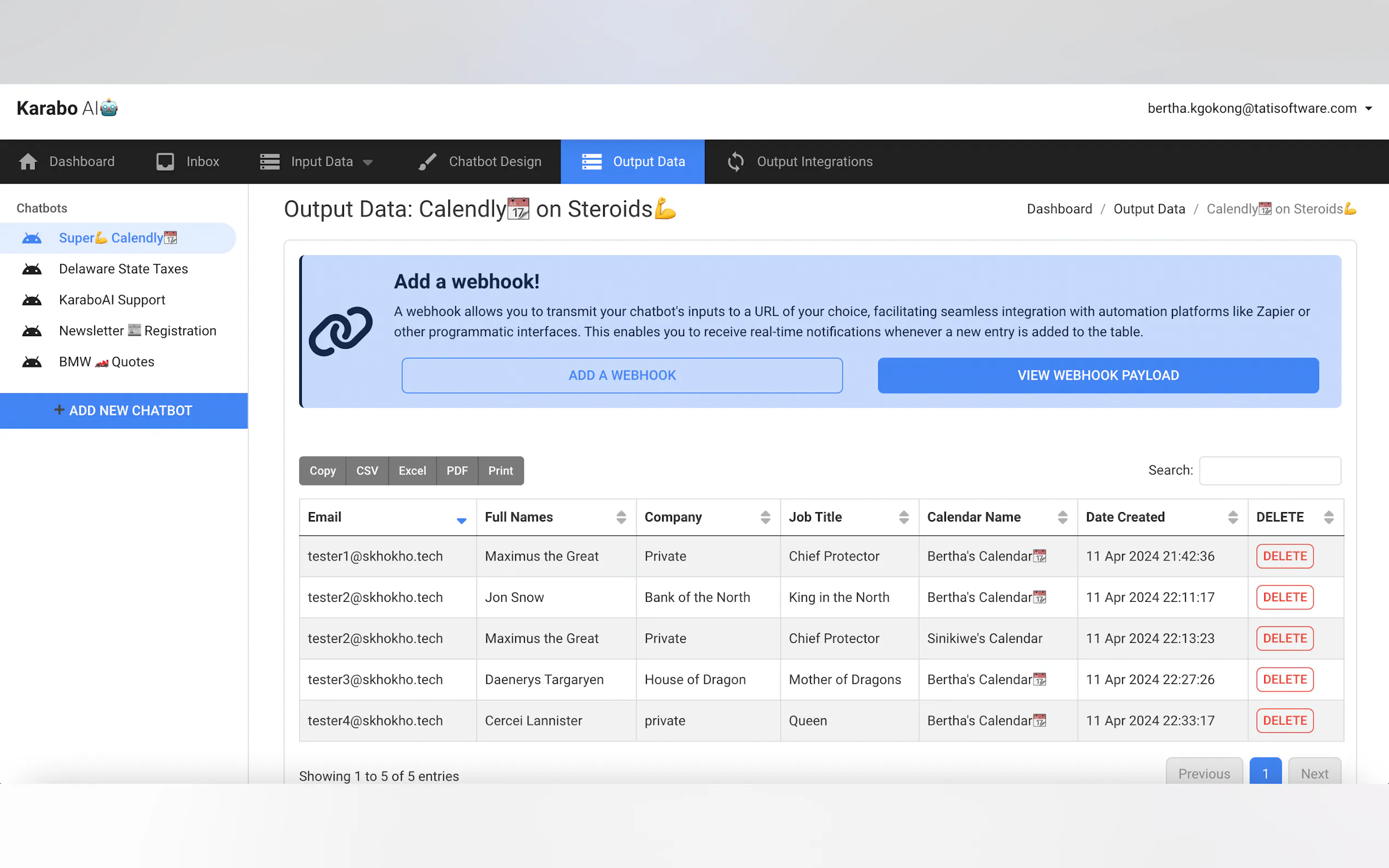Click the Chatbot Design brush icon
The height and width of the screenshot is (868, 1389).
pos(427,162)
